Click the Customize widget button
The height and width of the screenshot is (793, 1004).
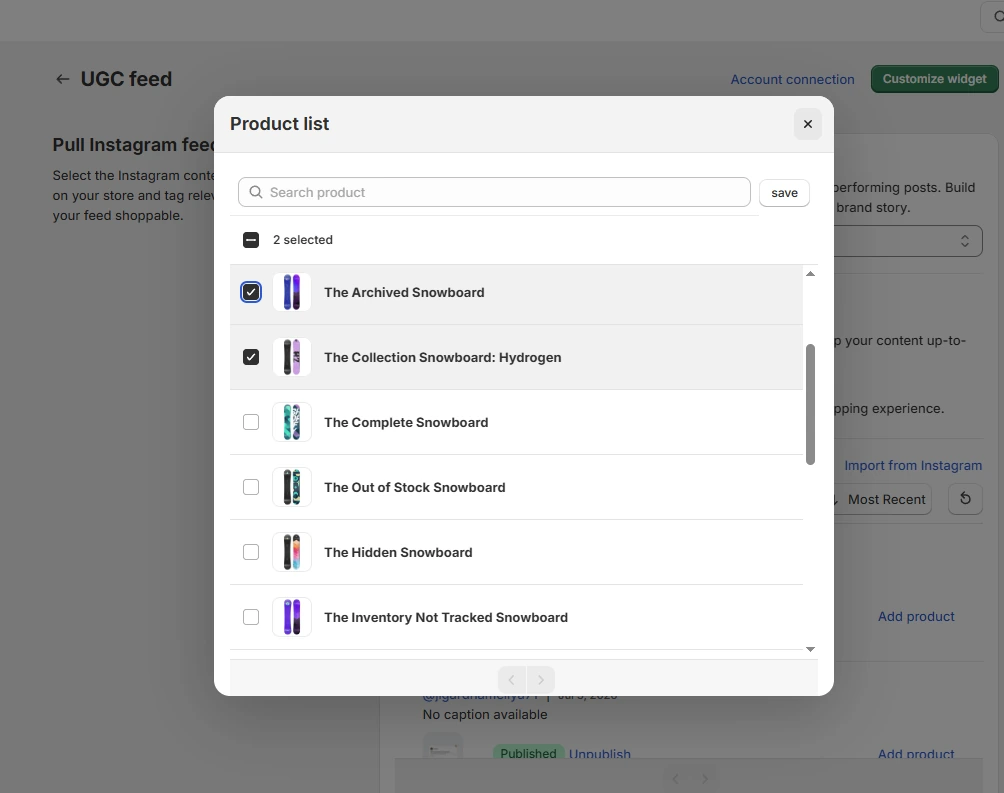tap(934, 79)
